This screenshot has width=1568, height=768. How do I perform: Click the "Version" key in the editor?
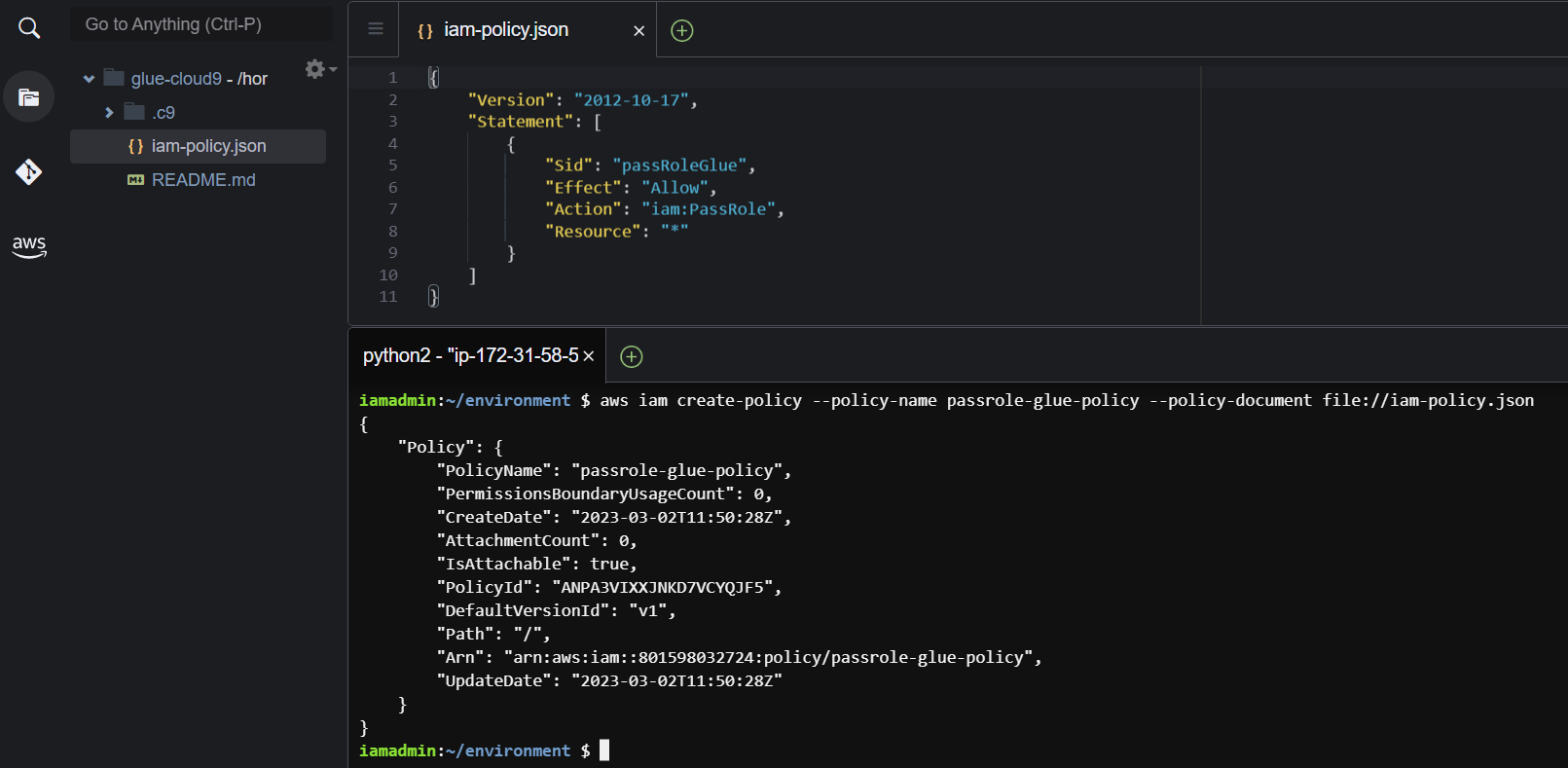coord(511,100)
